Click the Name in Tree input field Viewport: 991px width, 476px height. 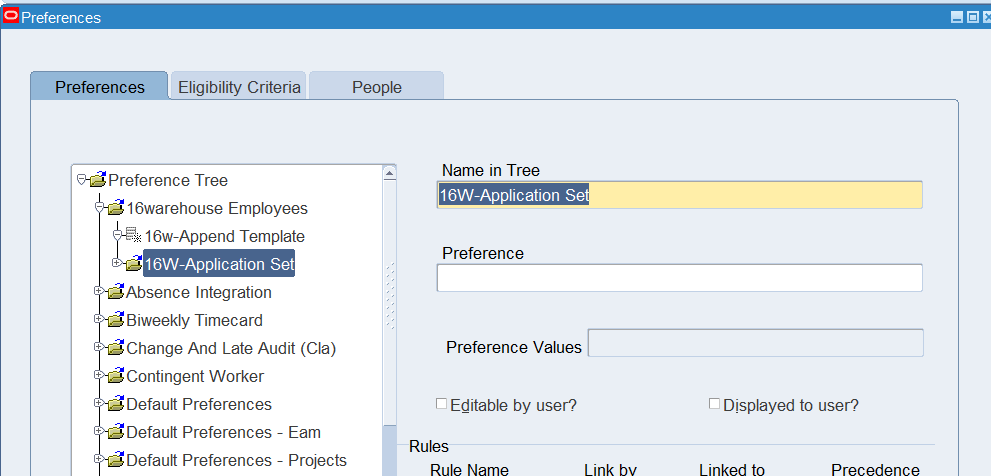pyautogui.click(x=679, y=195)
